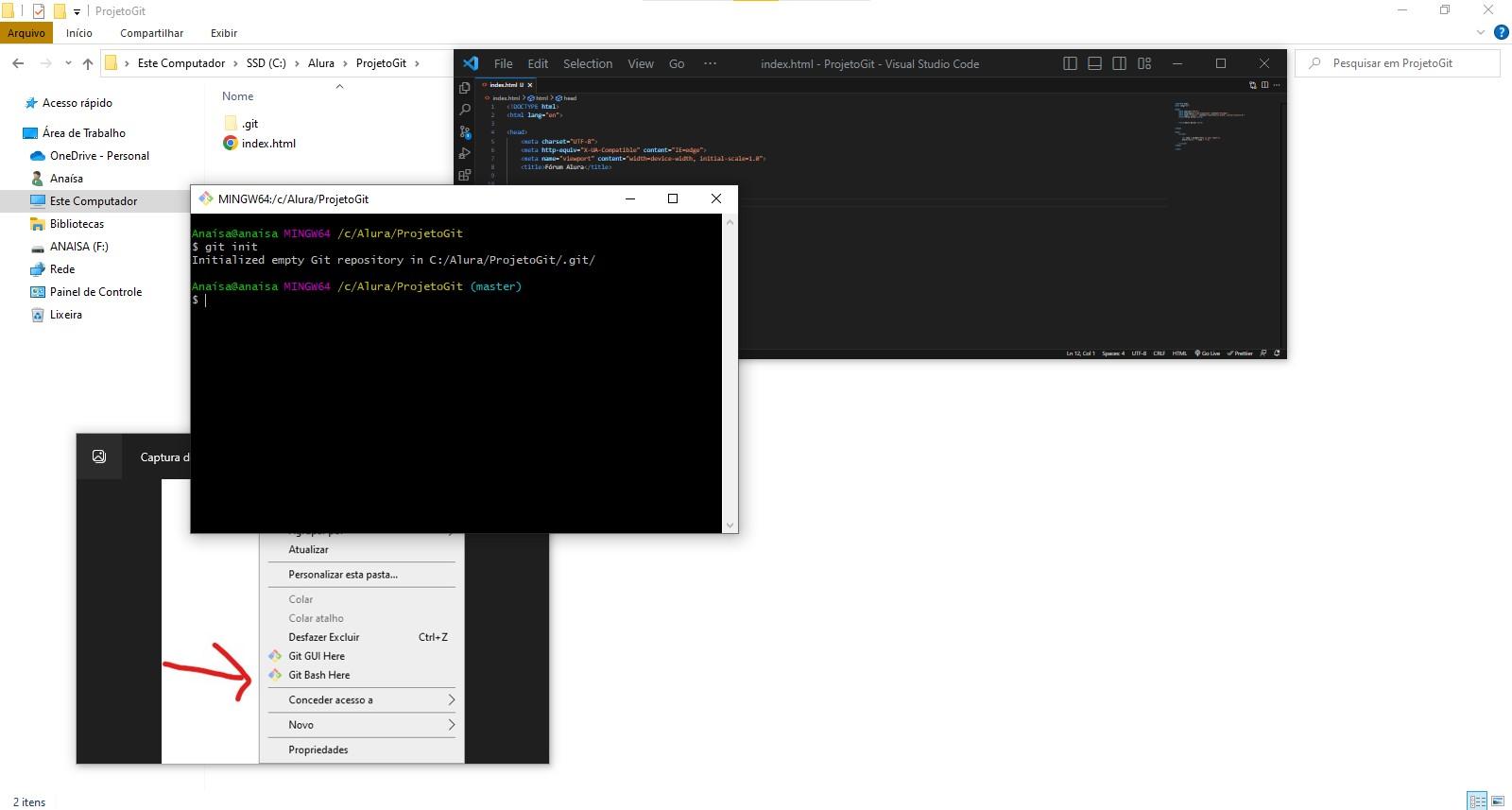Expand the ribbon with the chevron
The image size is (1512, 810).
(1481, 33)
